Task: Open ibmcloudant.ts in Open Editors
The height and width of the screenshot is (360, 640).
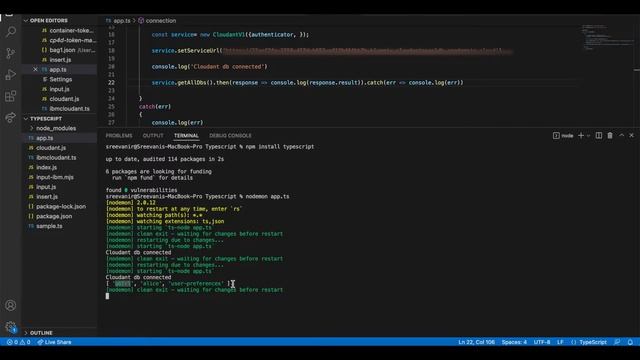Action: (x=69, y=109)
